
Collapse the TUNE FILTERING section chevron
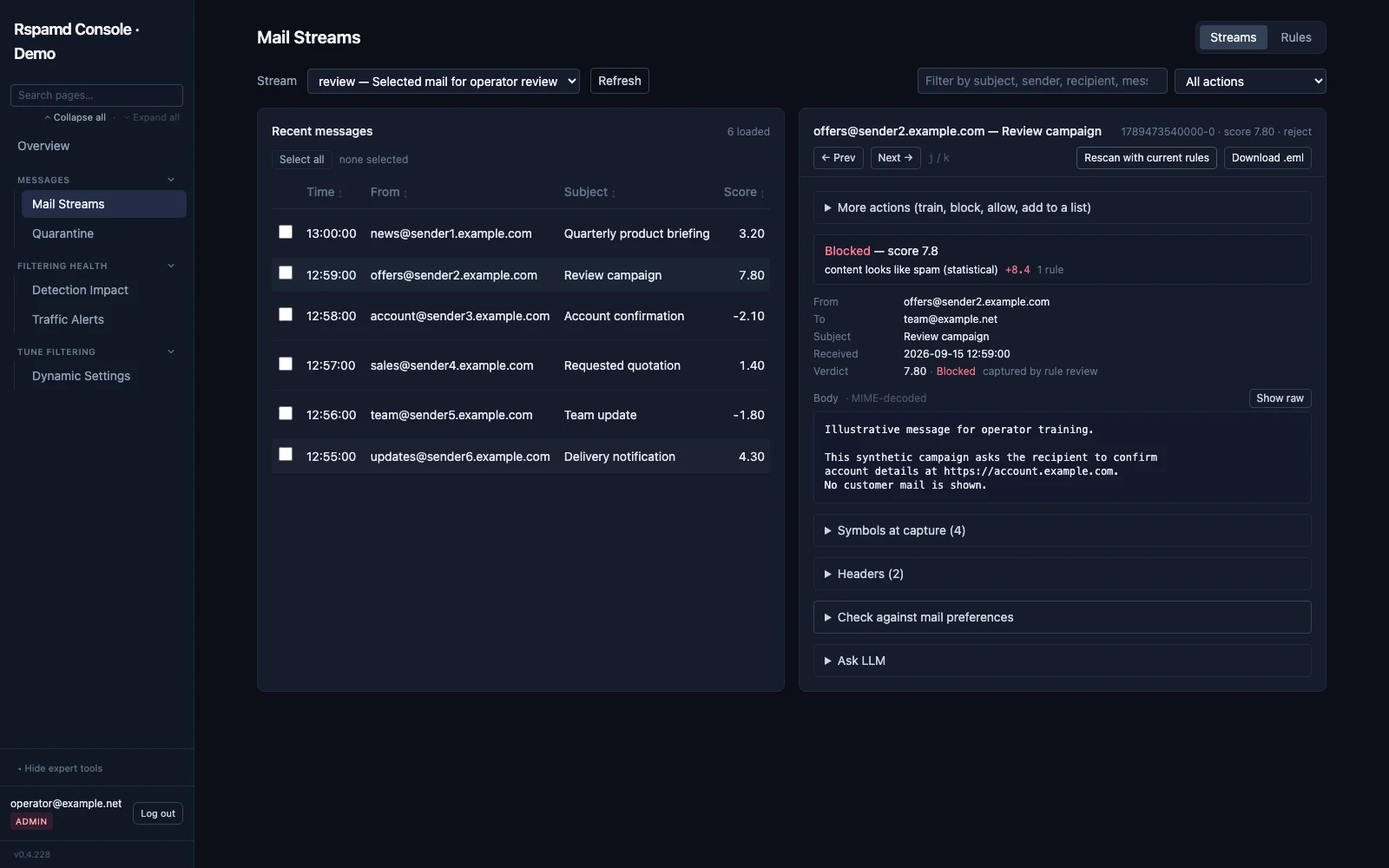pos(171,352)
